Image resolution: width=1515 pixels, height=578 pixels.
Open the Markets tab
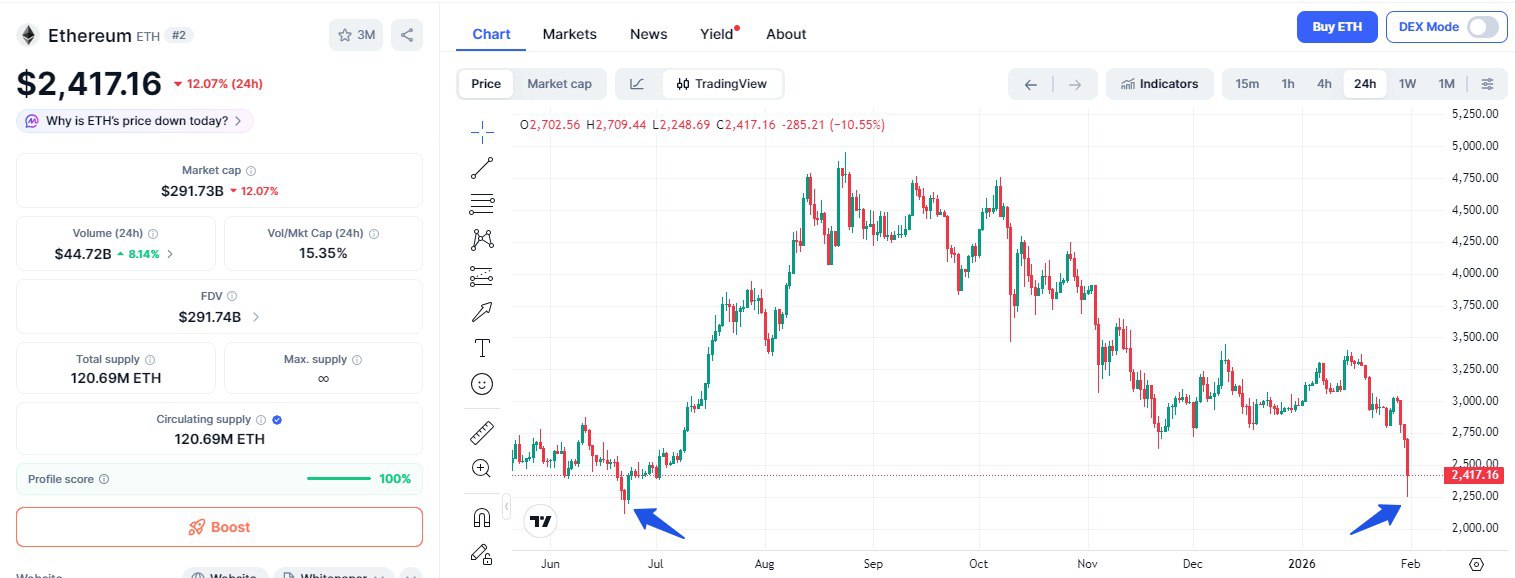pos(569,34)
